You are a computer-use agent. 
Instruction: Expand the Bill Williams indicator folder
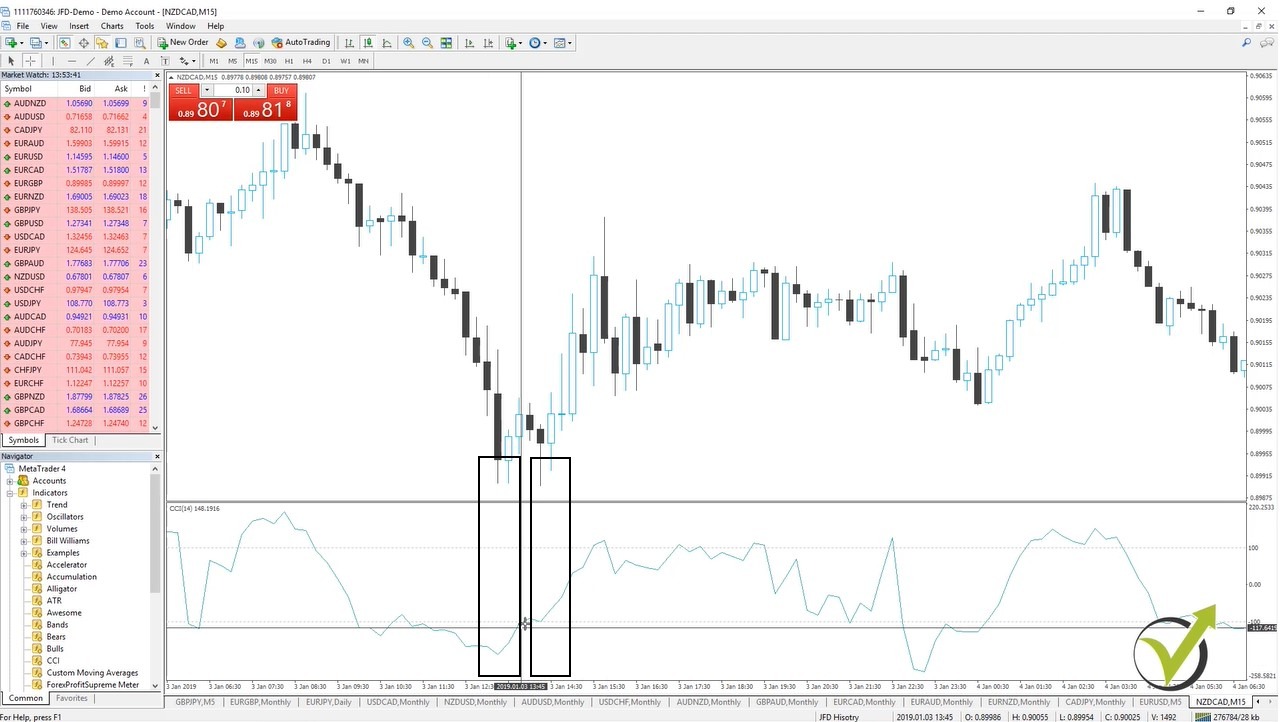coord(23,541)
